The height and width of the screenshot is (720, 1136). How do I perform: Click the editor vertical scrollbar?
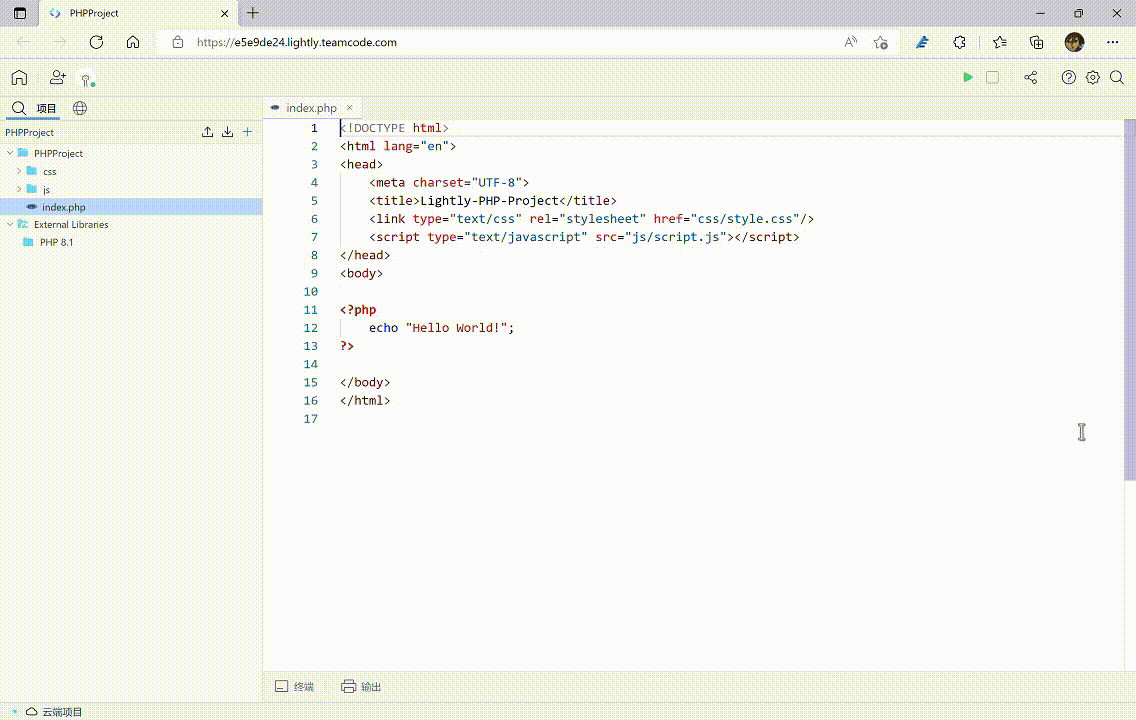(1129, 299)
